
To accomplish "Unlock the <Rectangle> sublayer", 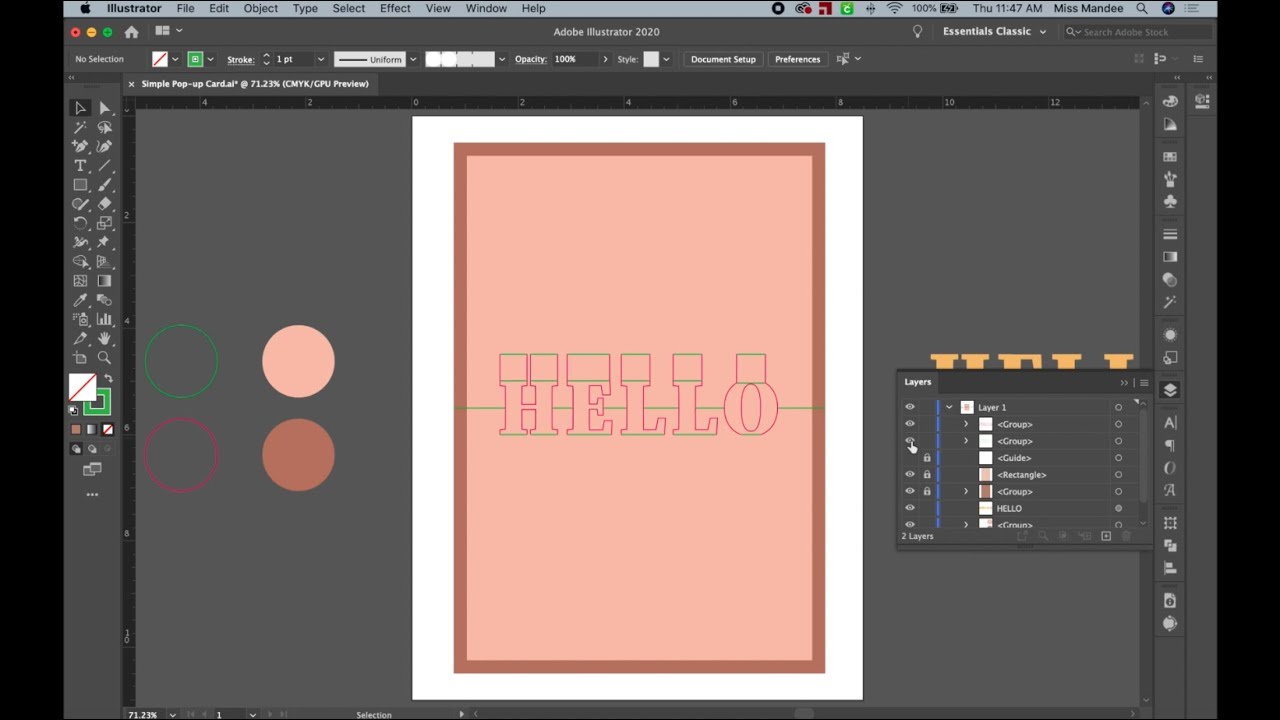I will click(x=927, y=475).
